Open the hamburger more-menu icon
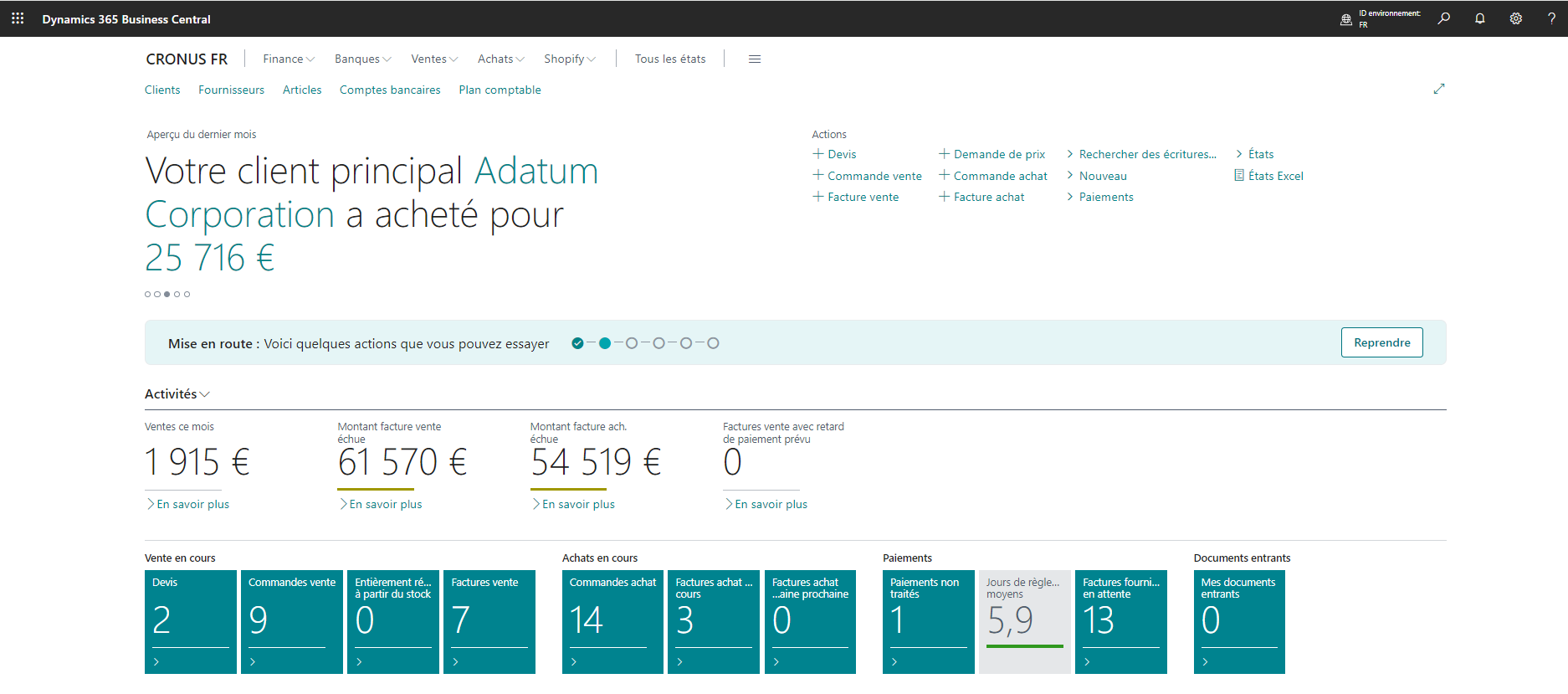This screenshot has width=1568, height=694. (x=755, y=59)
